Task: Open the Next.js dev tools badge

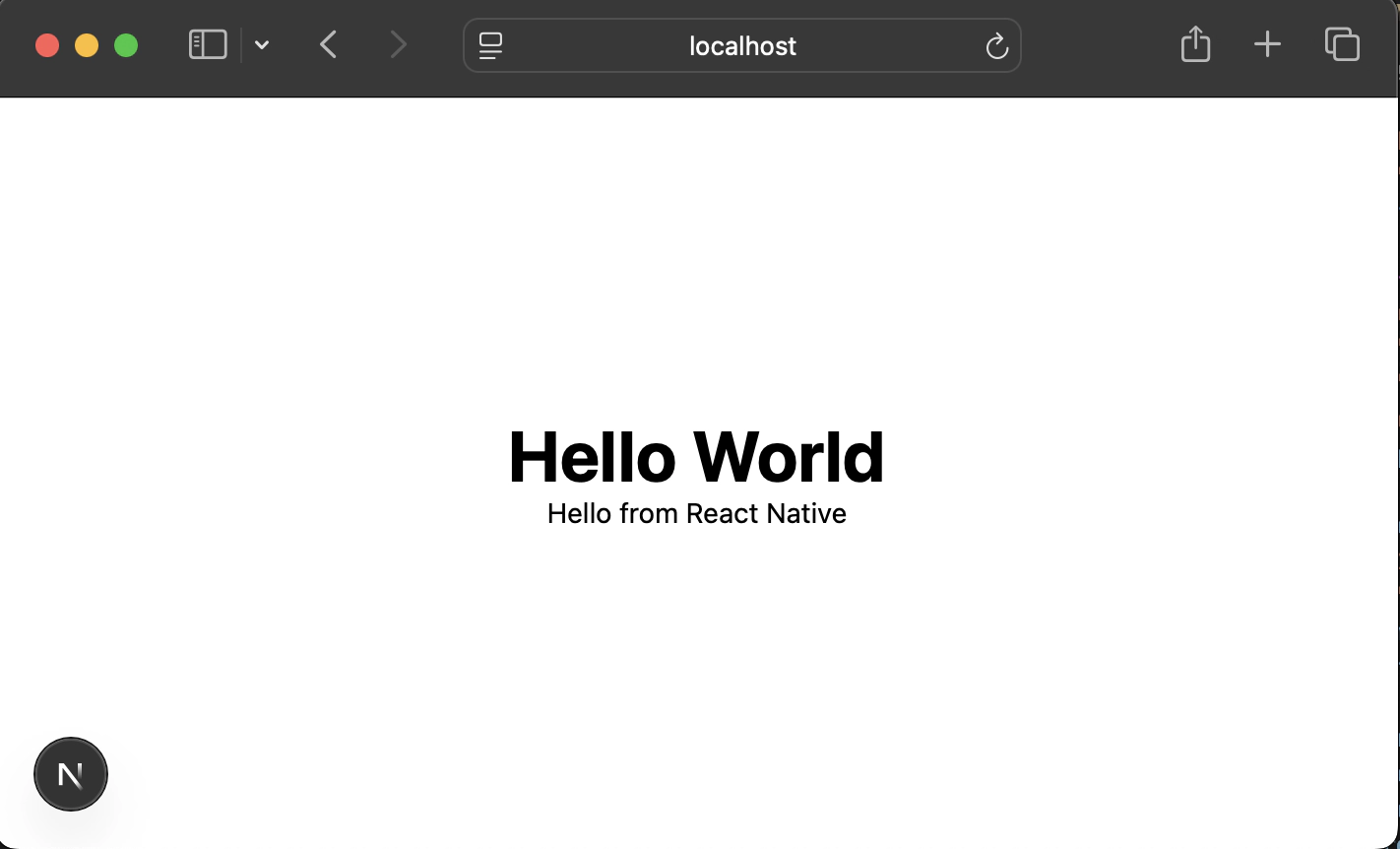Action: pos(70,774)
